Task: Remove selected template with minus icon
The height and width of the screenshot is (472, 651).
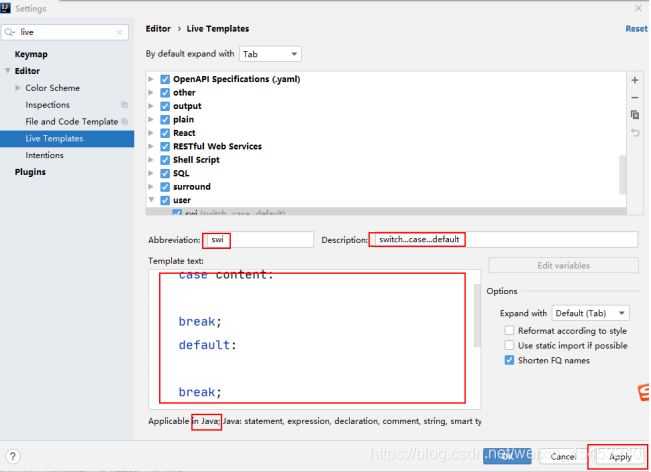Action: click(x=635, y=98)
